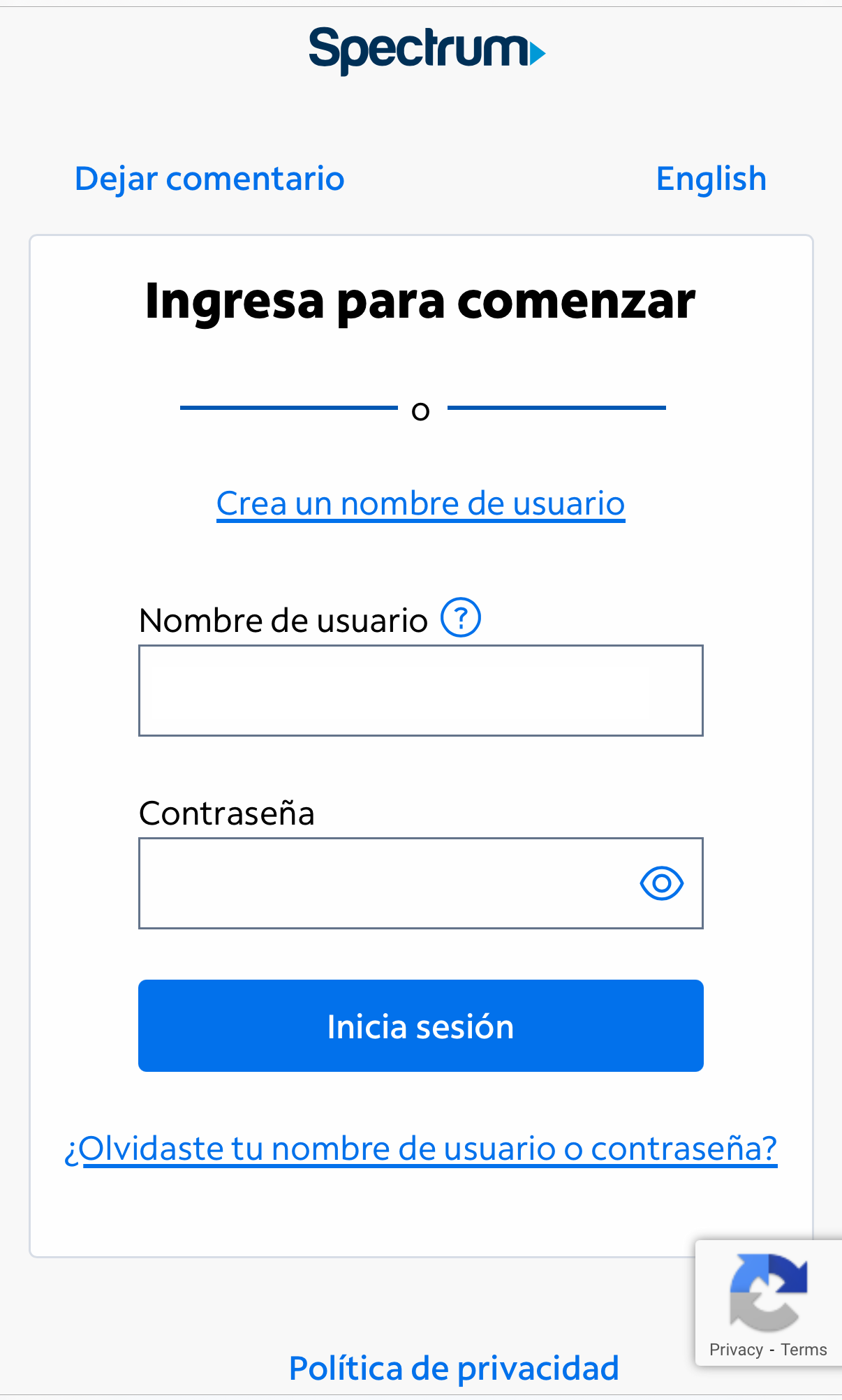Click the Contraseña label text

227,813
